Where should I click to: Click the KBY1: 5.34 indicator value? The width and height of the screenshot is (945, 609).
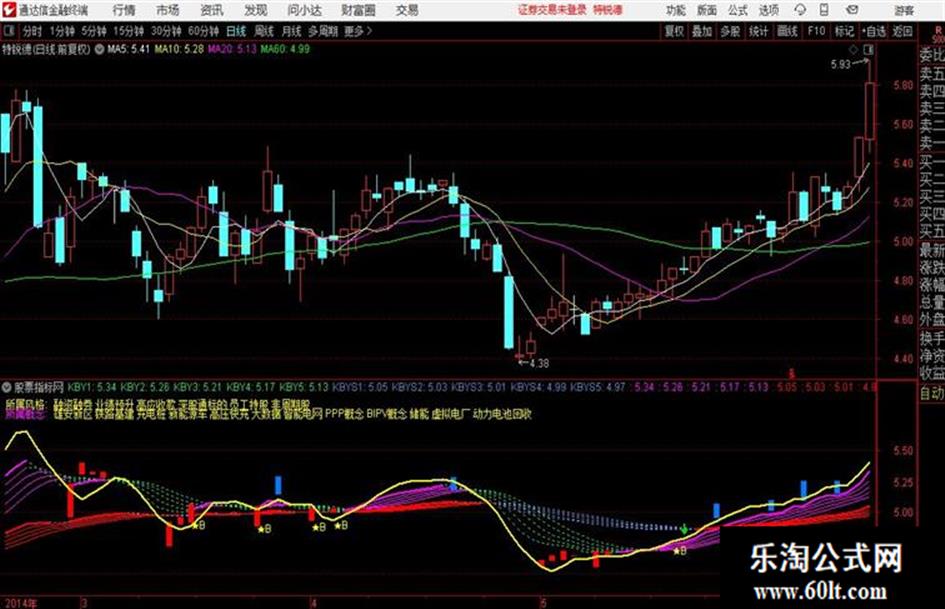click(x=92, y=387)
